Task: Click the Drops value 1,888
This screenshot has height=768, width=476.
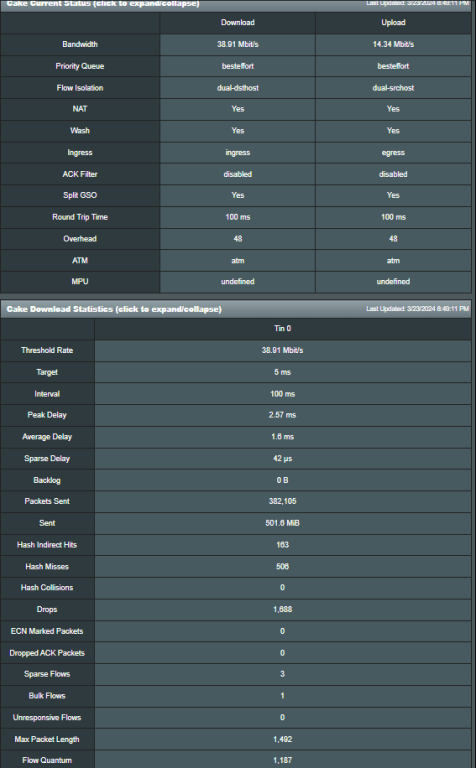Action: 283,610
